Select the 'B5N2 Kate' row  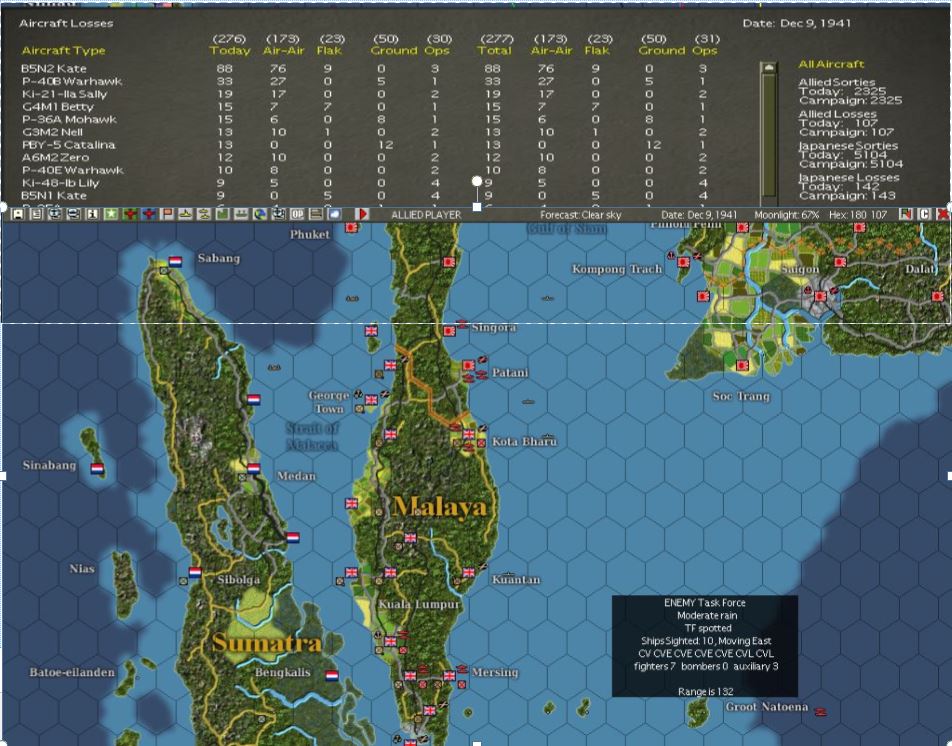coord(369,69)
